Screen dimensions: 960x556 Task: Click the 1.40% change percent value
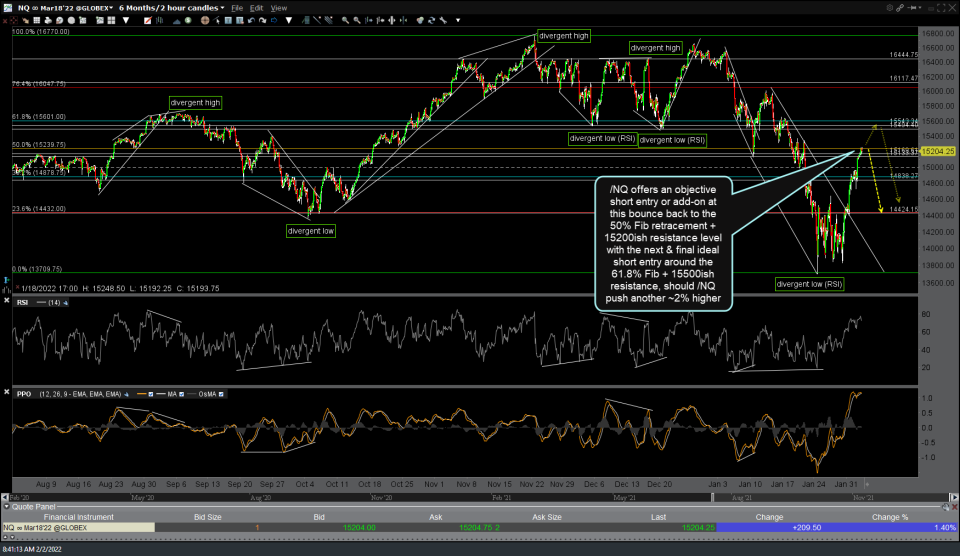point(944,527)
